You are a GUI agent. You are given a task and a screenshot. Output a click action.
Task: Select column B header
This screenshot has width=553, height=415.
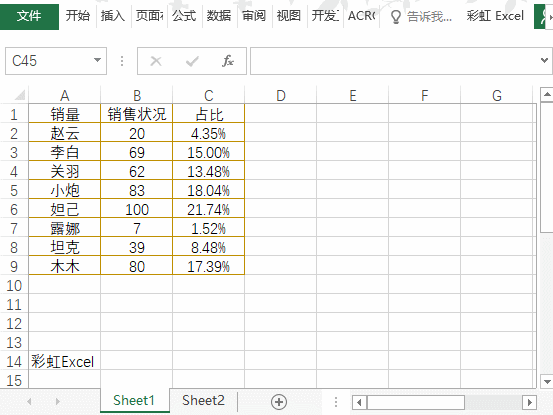137,95
